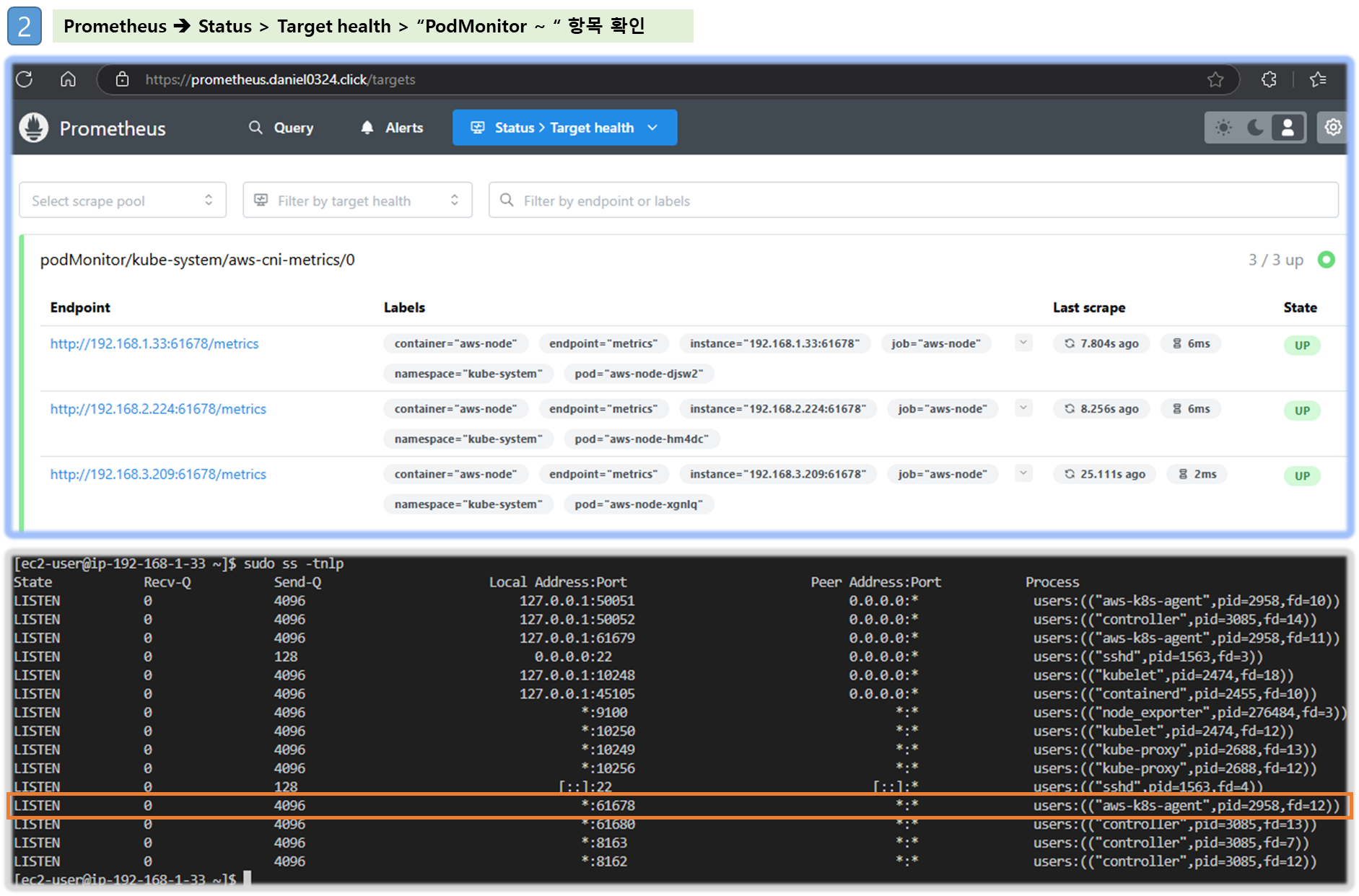This screenshot has height=896, width=1359.
Task: Open the Query page
Action: [x=281, y=128]
